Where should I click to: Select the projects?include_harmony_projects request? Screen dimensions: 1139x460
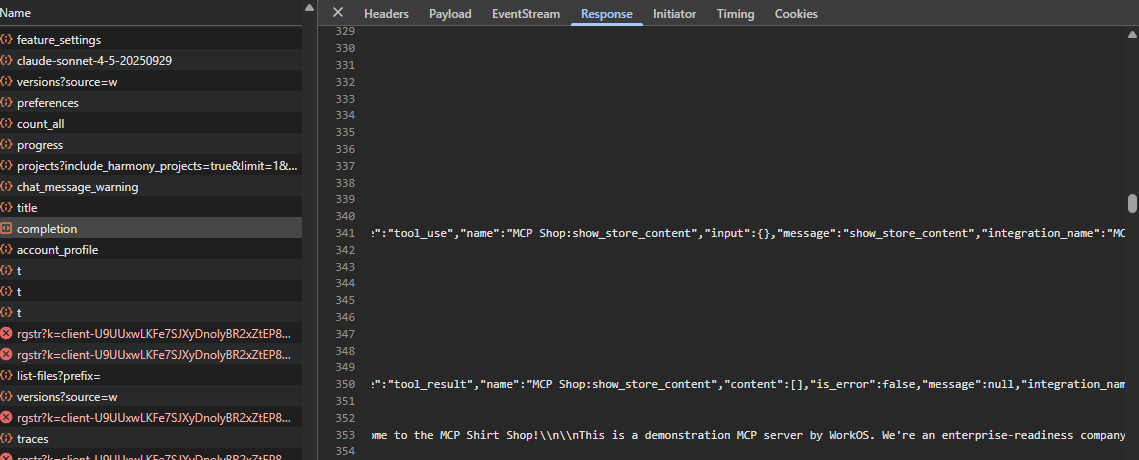point(151,166)
